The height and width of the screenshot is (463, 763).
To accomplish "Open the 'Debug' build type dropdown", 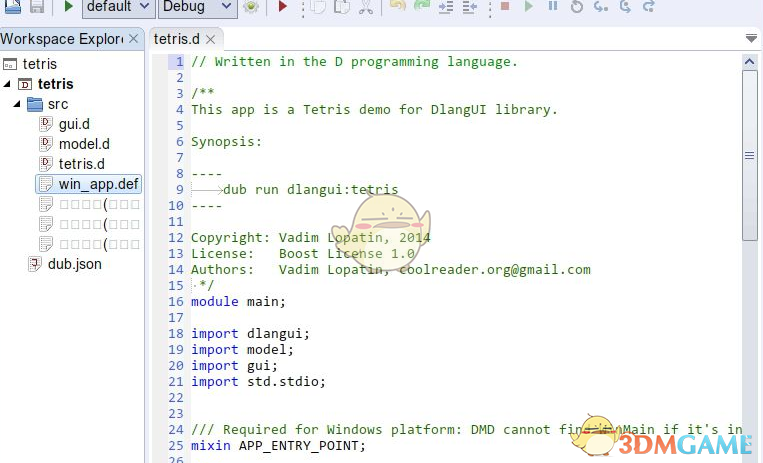I will [x=198, y=7].
